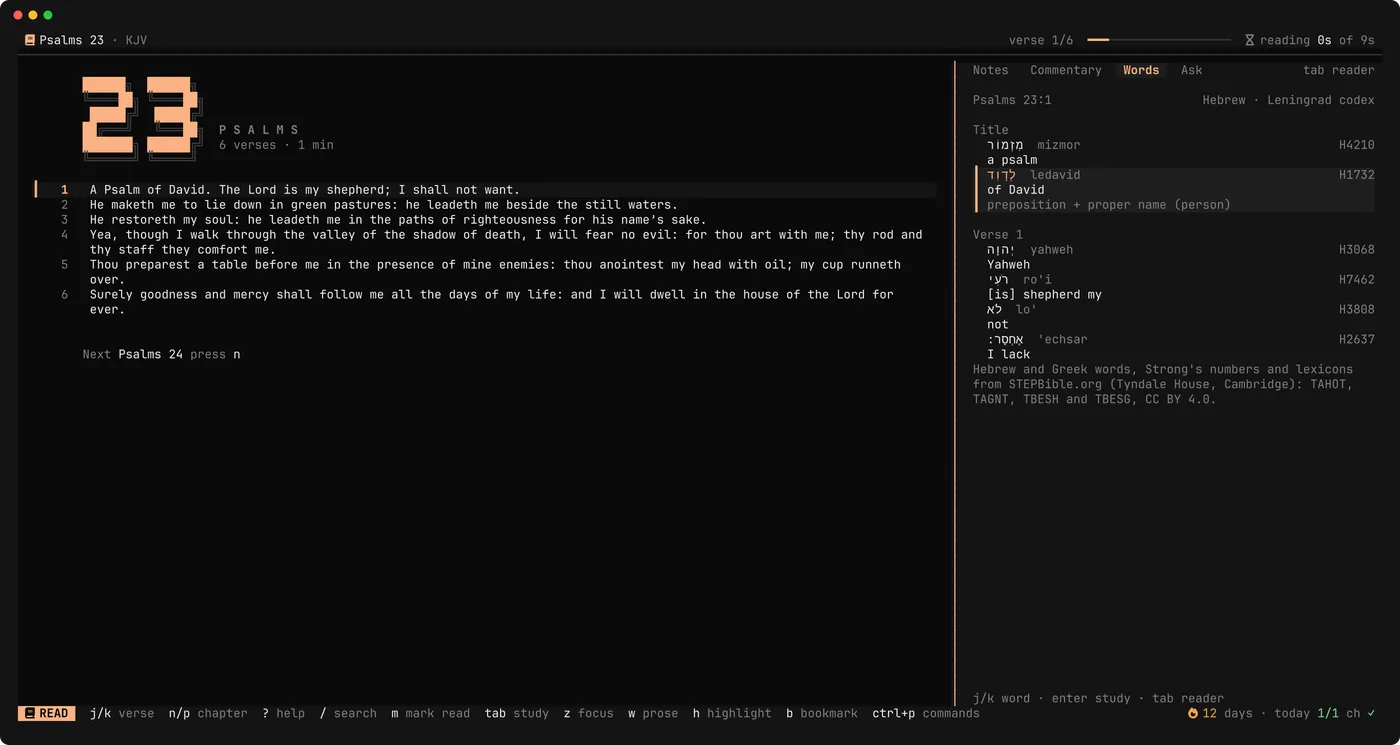This screenshot has width=1400, height=745.
Task: Select the lo' word entry
Action: [1173, 317]
